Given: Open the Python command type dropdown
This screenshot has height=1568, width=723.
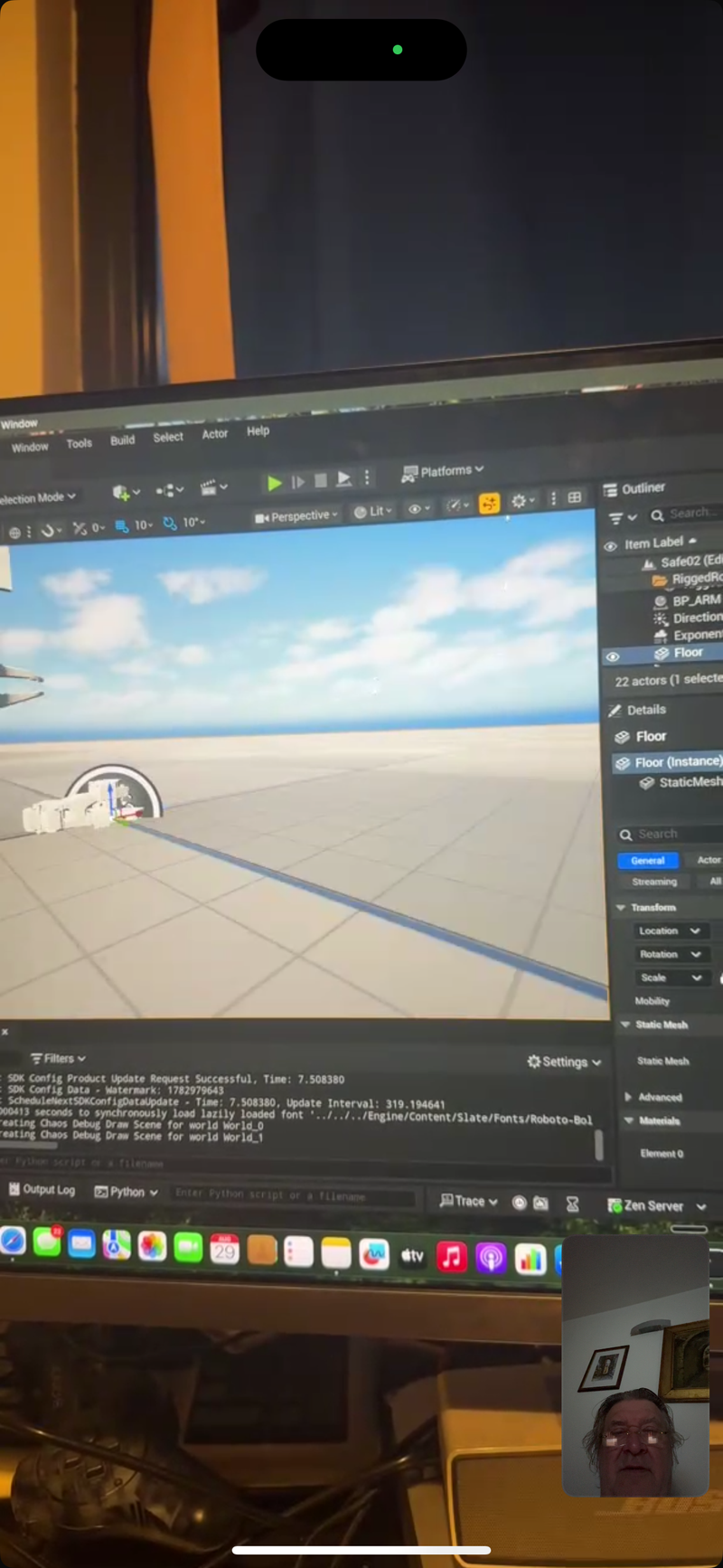Looking at the screenshot, I should [x=127, y=1192].
